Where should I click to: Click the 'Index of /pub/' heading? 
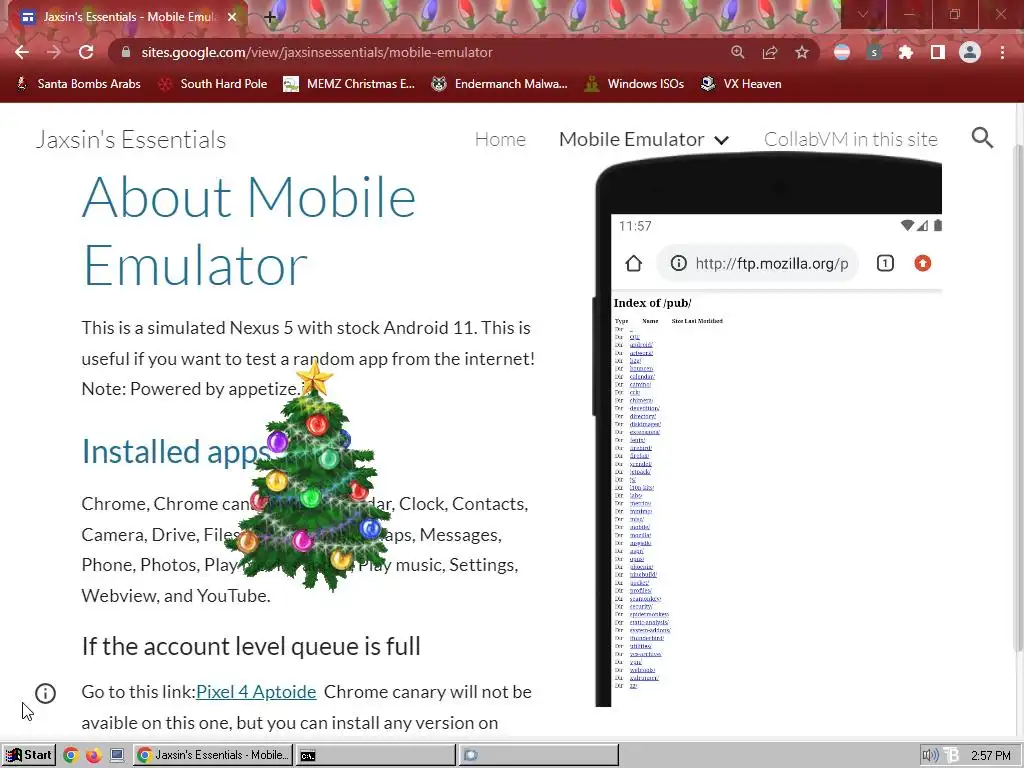[x=652, y=303]
